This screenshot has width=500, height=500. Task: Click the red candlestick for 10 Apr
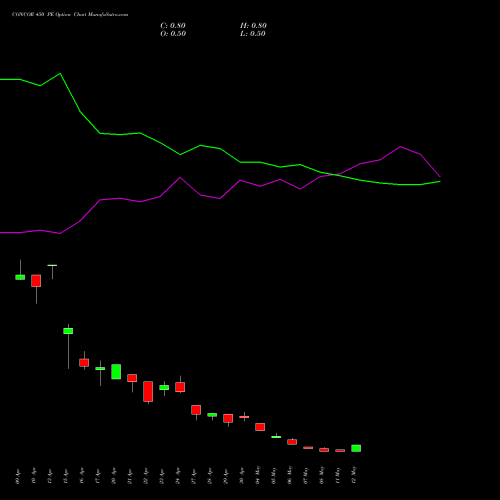click(36, 281)
